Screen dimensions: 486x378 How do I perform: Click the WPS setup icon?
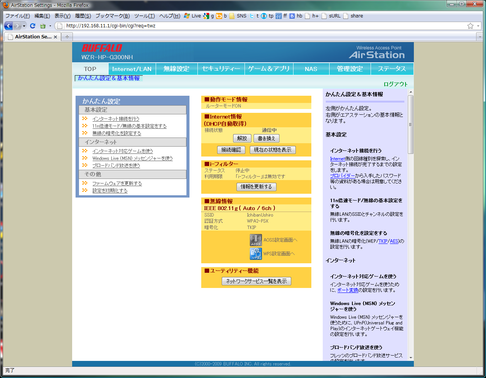[x=256, y=254]
